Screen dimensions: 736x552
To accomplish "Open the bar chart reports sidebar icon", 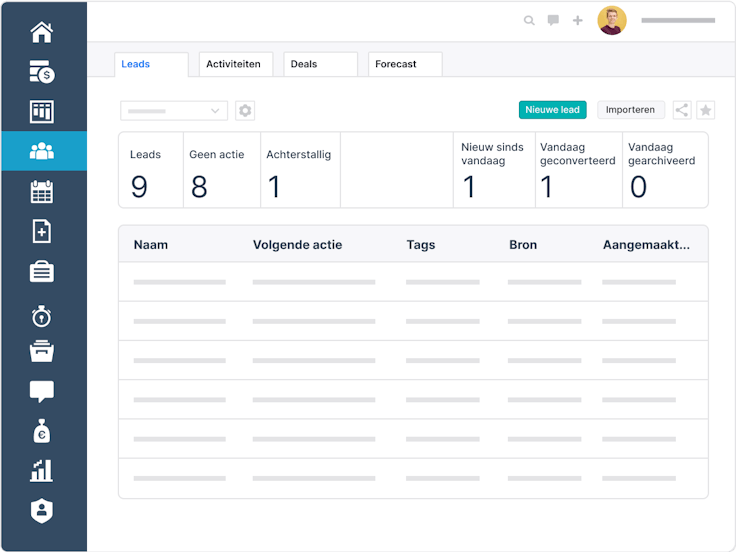I will pyautogui.click(x=42, y=471).
